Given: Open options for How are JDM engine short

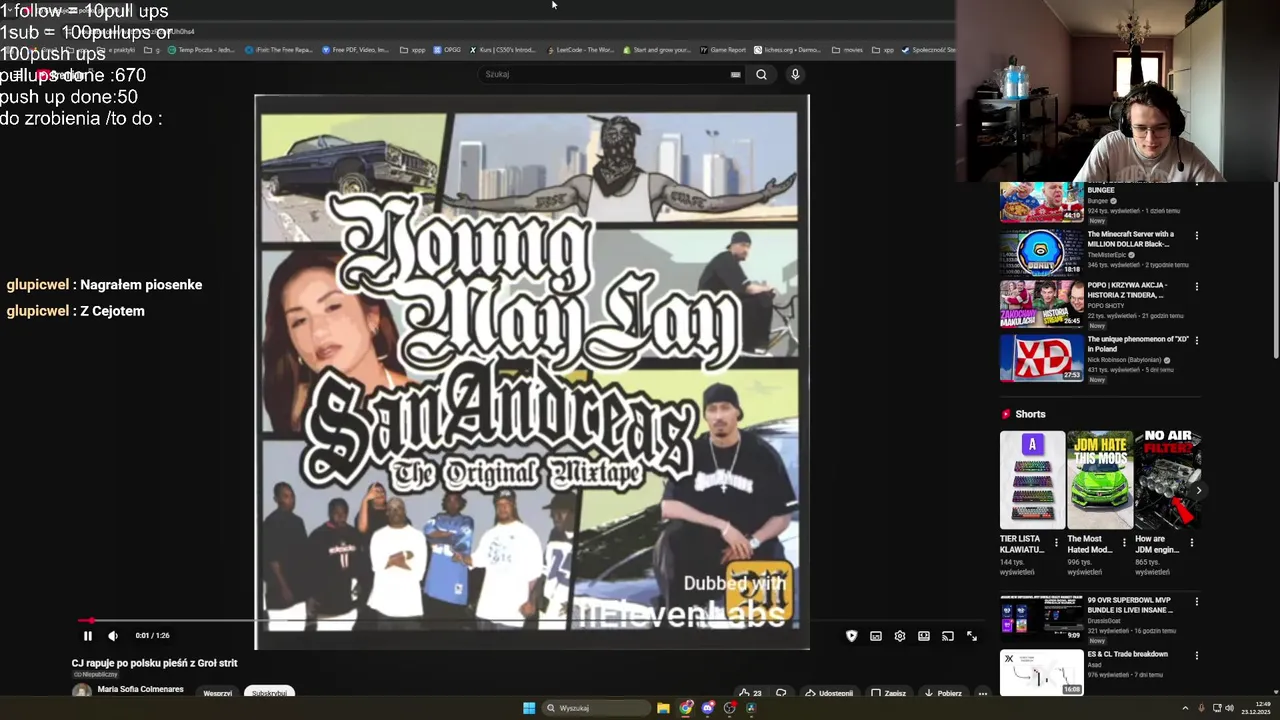Looking at the screenshot, I should (x=1191, y=543).
